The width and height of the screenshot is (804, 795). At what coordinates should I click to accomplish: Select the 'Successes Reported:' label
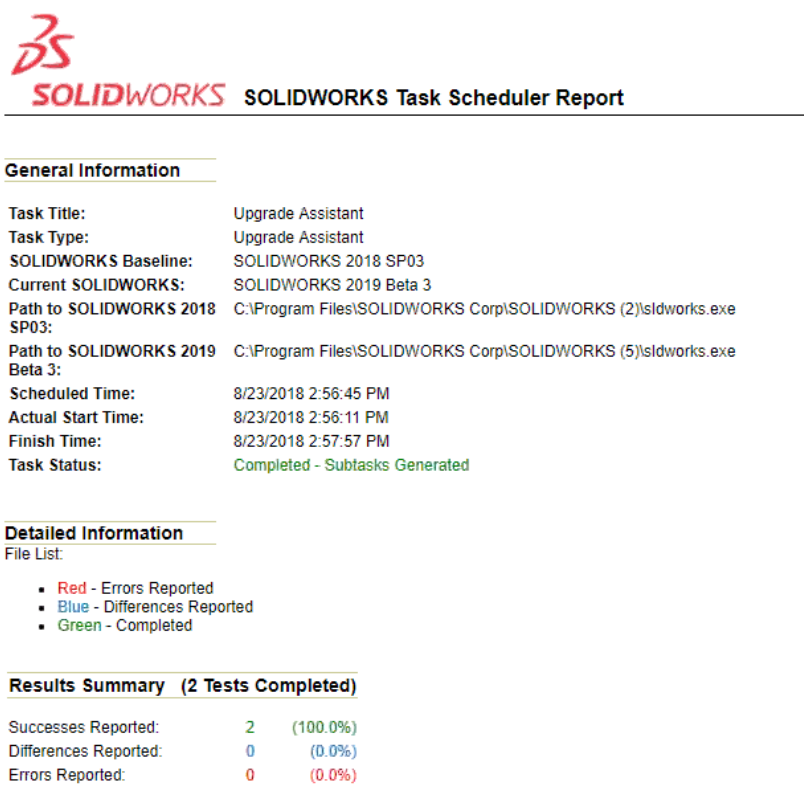coord(84,727)
